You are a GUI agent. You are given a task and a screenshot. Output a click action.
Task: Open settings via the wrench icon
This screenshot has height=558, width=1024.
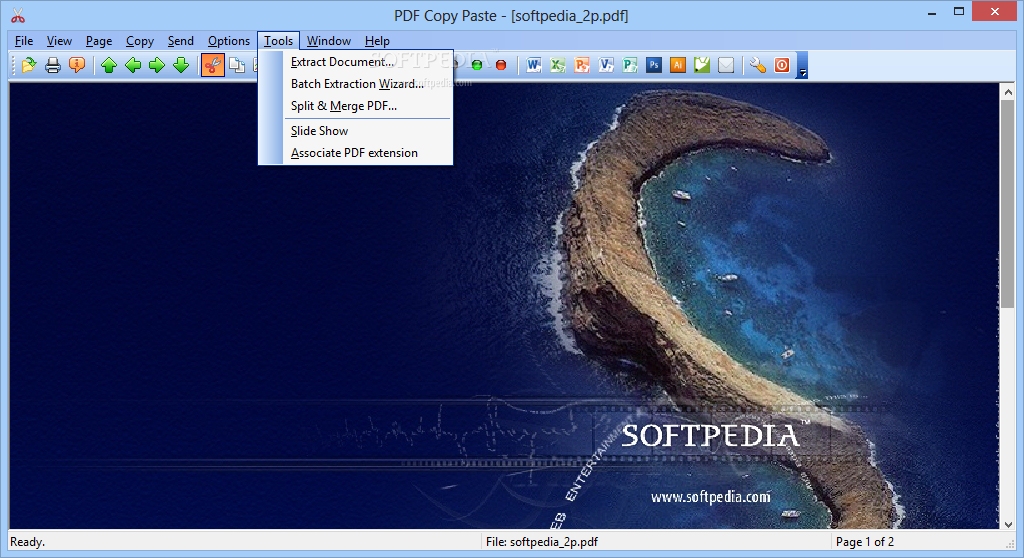[758, 65]
